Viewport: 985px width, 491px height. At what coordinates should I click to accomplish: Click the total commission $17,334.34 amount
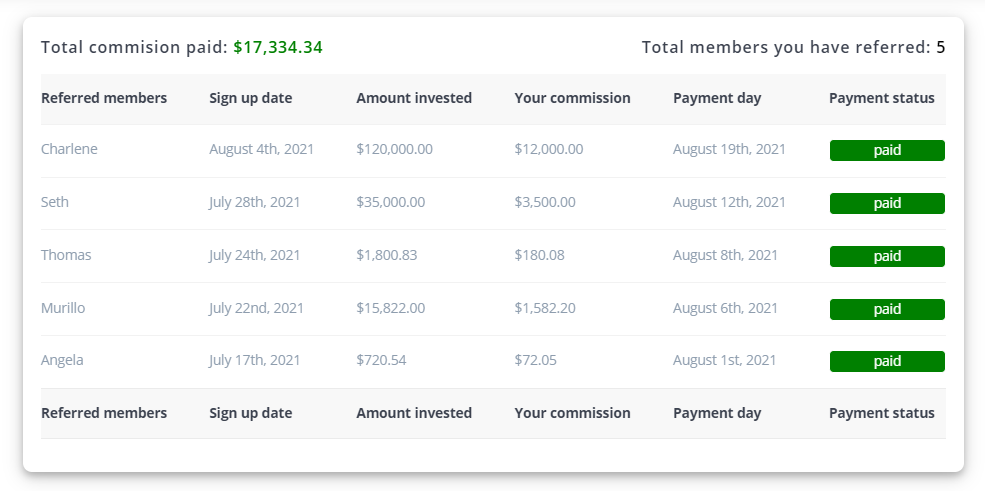pos(278,48)
